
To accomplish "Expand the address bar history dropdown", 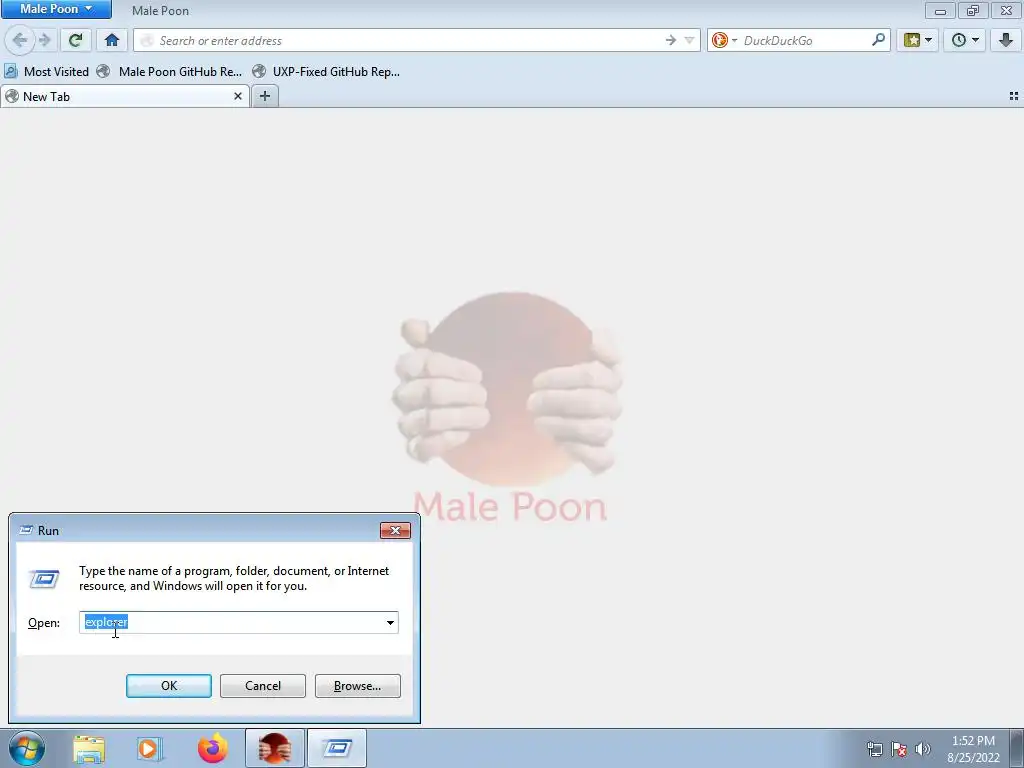I will (x=689, y=40).
